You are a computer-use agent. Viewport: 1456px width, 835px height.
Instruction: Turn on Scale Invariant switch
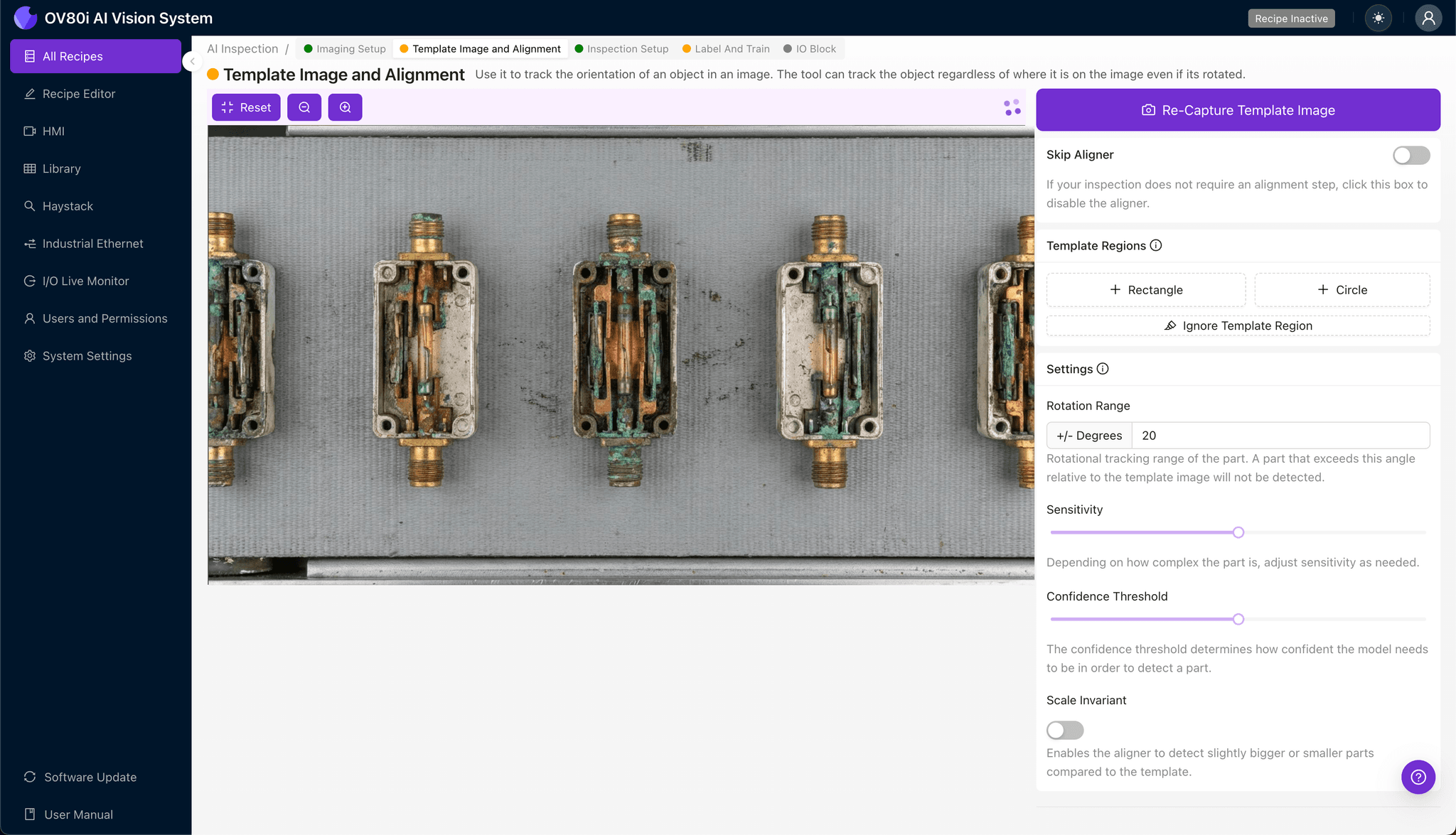coord(1064,730)
